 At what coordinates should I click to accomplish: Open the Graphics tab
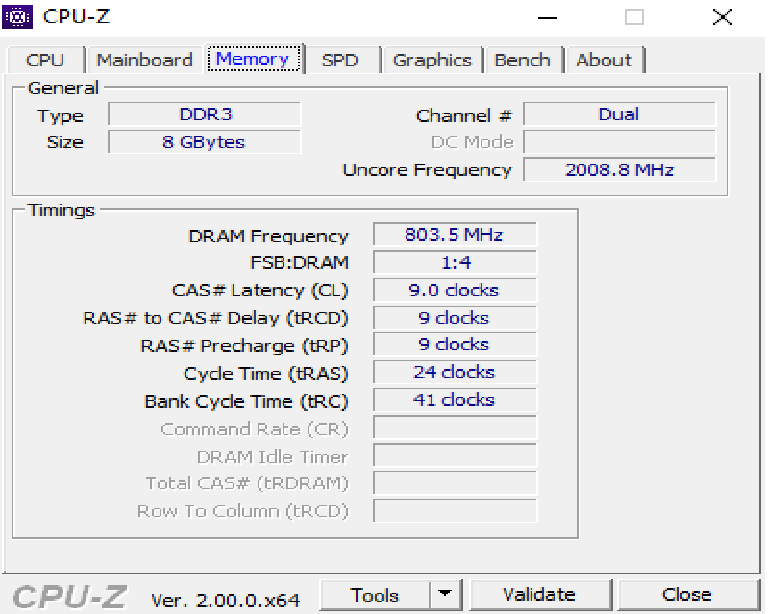432,60
